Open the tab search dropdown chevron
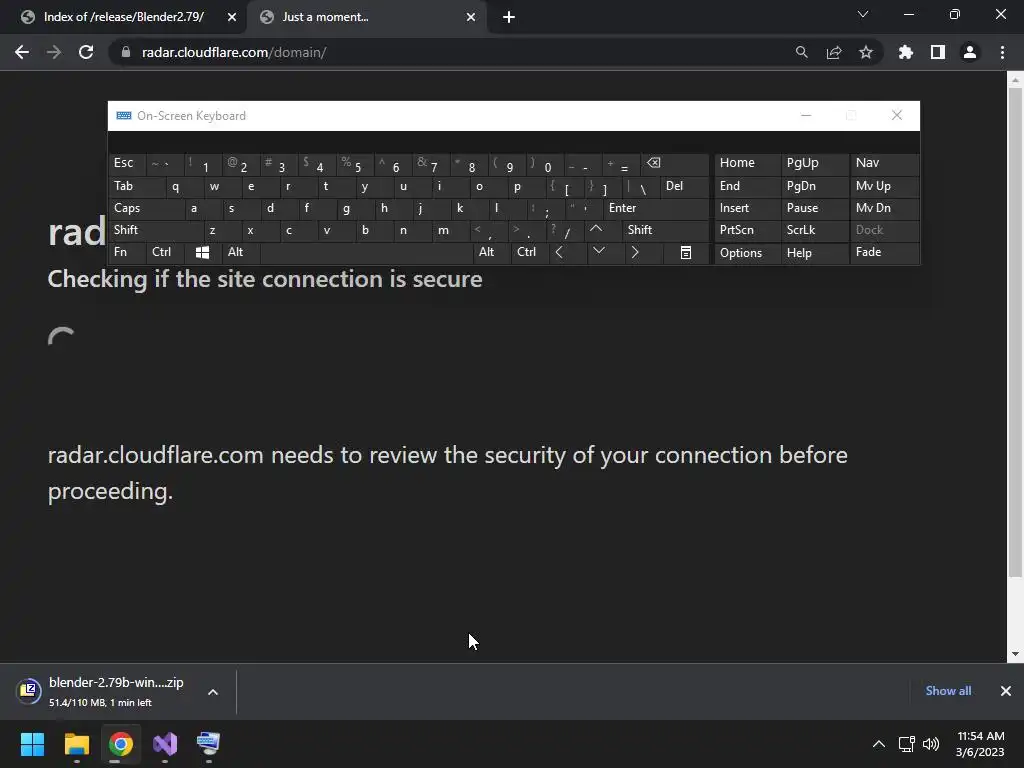Image resolution: width=1024 pixels, height=768 pixels. (x=863, y=14)
